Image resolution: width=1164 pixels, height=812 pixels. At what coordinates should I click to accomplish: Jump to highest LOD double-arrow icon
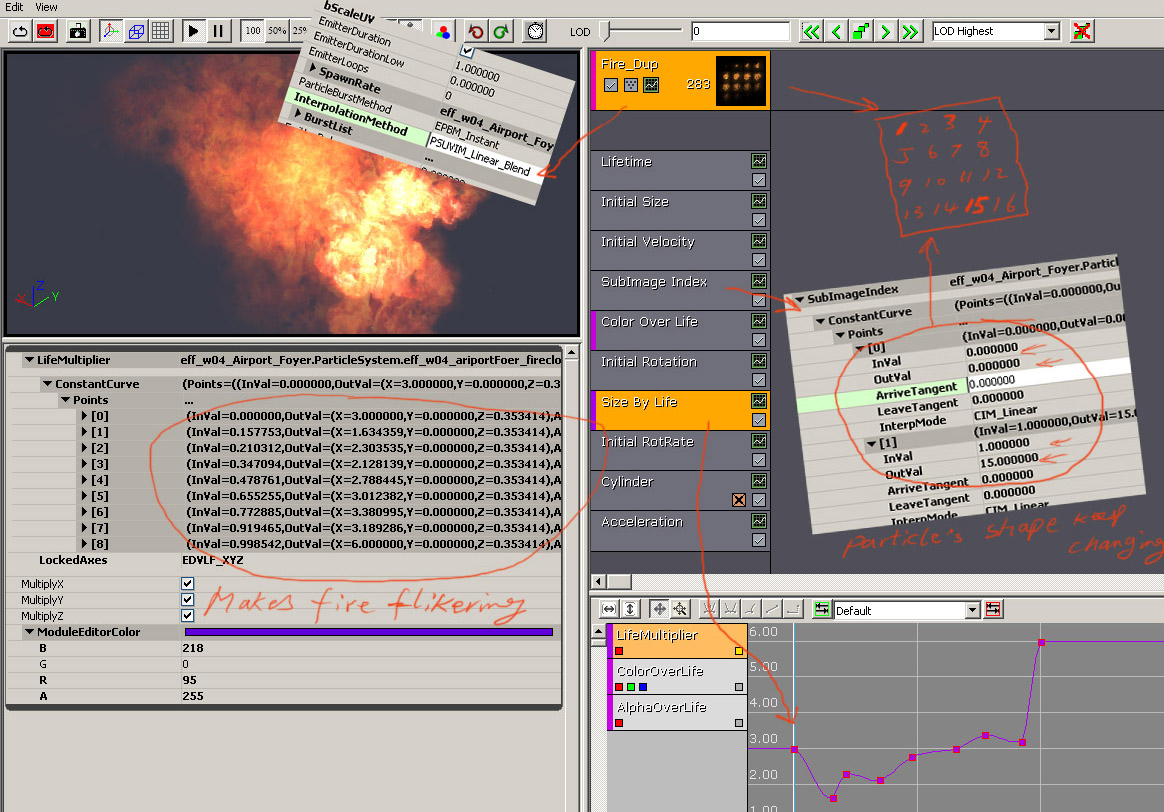tap(910, 31)
